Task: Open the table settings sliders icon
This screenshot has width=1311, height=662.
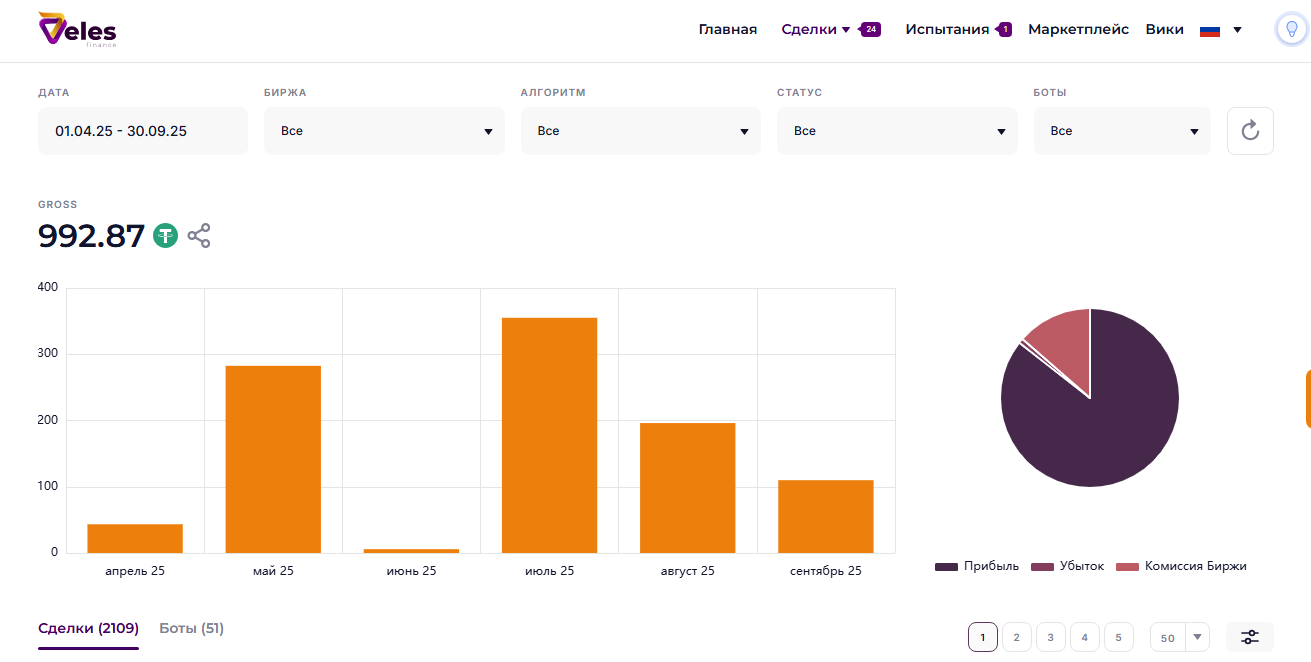Action: [x=1249, y=637]
